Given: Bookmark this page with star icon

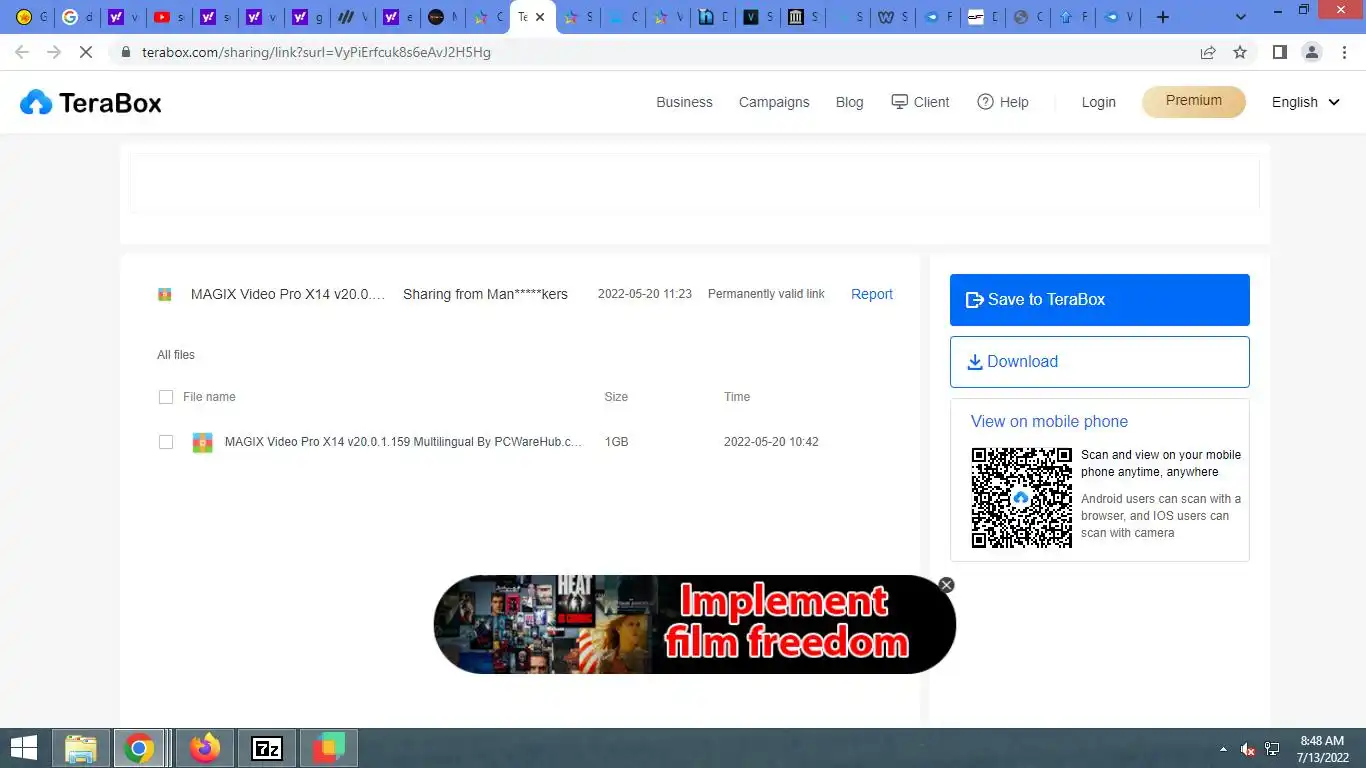Looking at the screenshot, I should tap(1240, 52).
